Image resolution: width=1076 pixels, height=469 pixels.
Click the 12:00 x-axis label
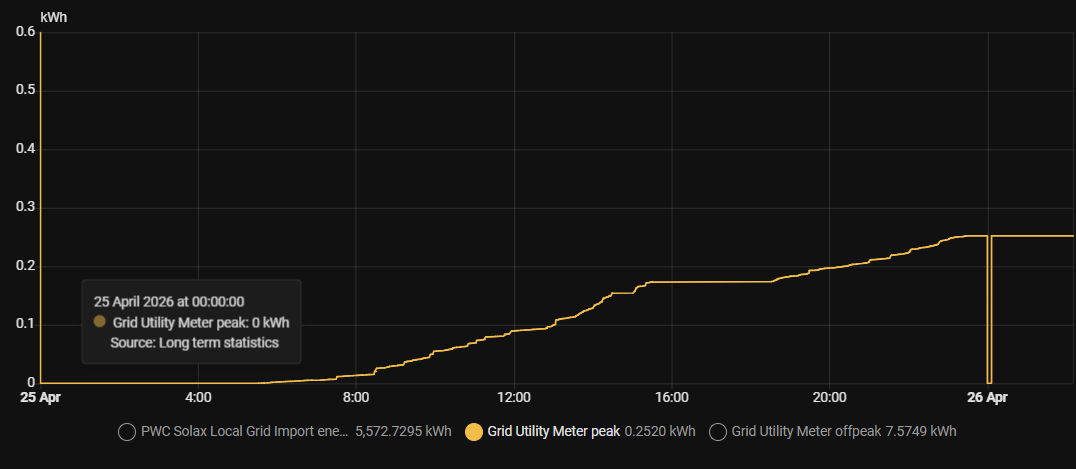pos(514,397)
